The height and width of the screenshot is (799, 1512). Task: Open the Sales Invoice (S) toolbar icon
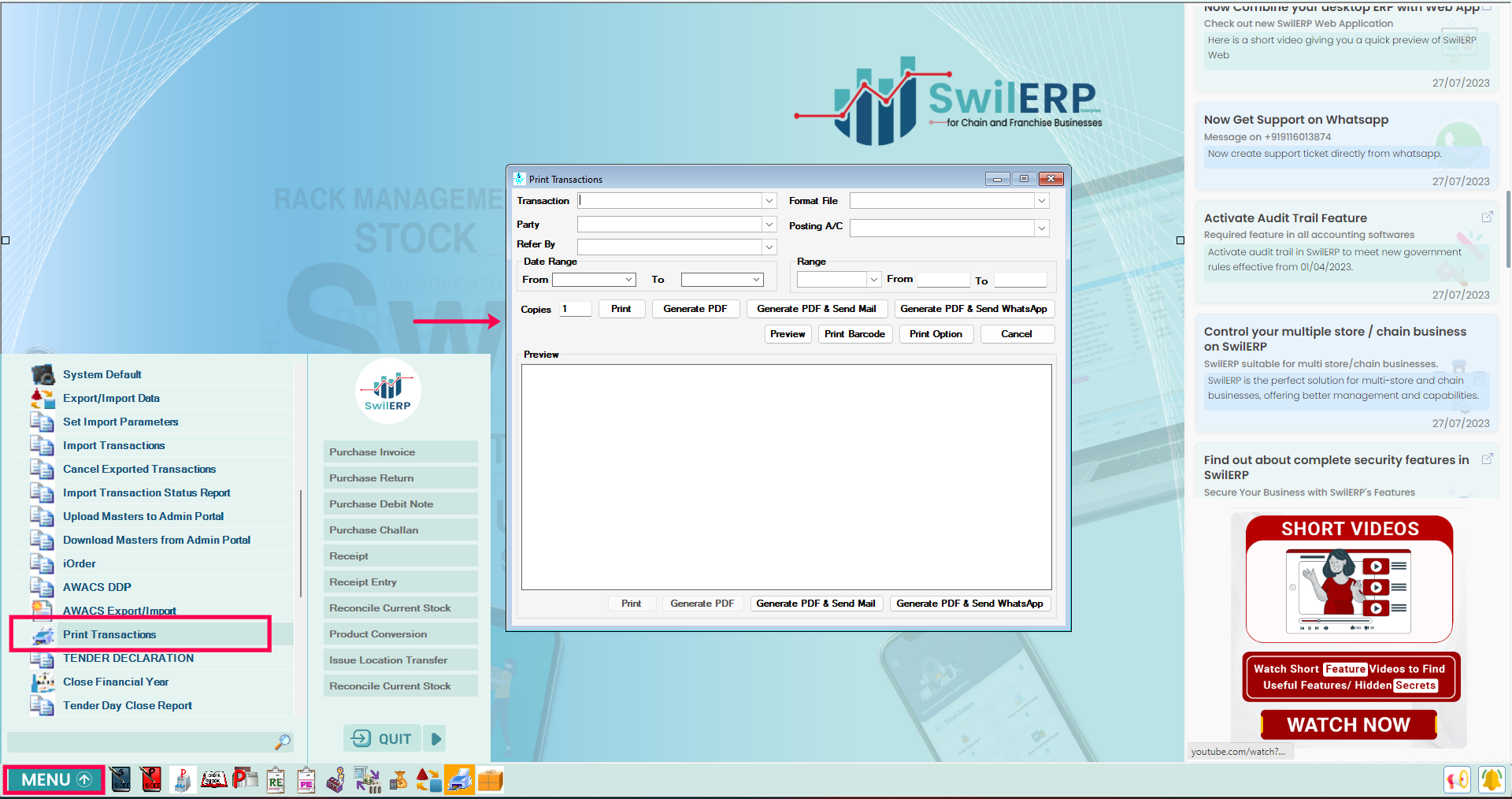pos(120,779)
